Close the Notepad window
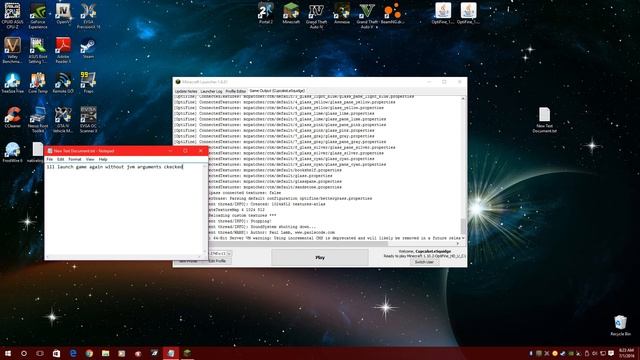 point(200,151)
